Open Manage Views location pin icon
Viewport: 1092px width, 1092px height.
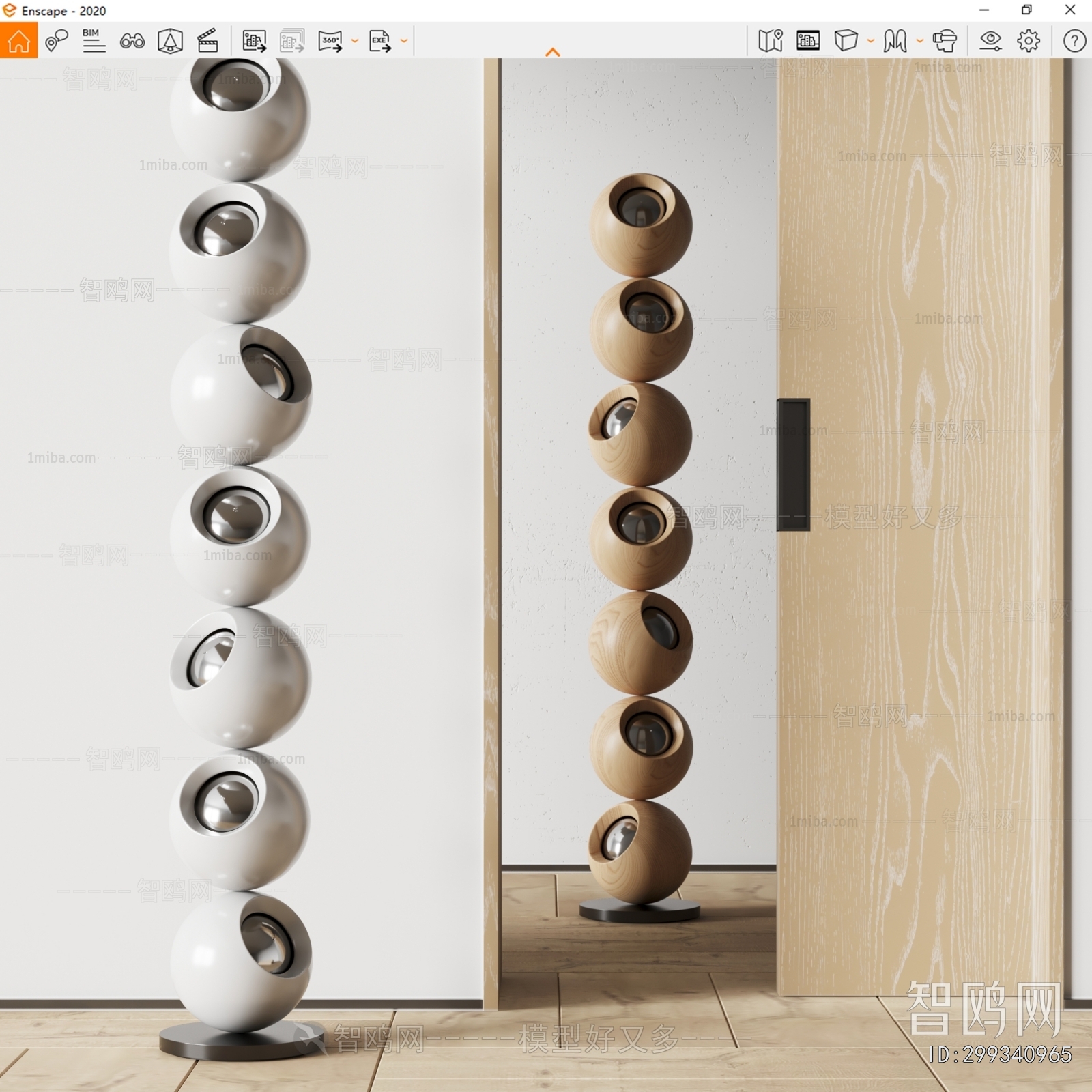57,41
